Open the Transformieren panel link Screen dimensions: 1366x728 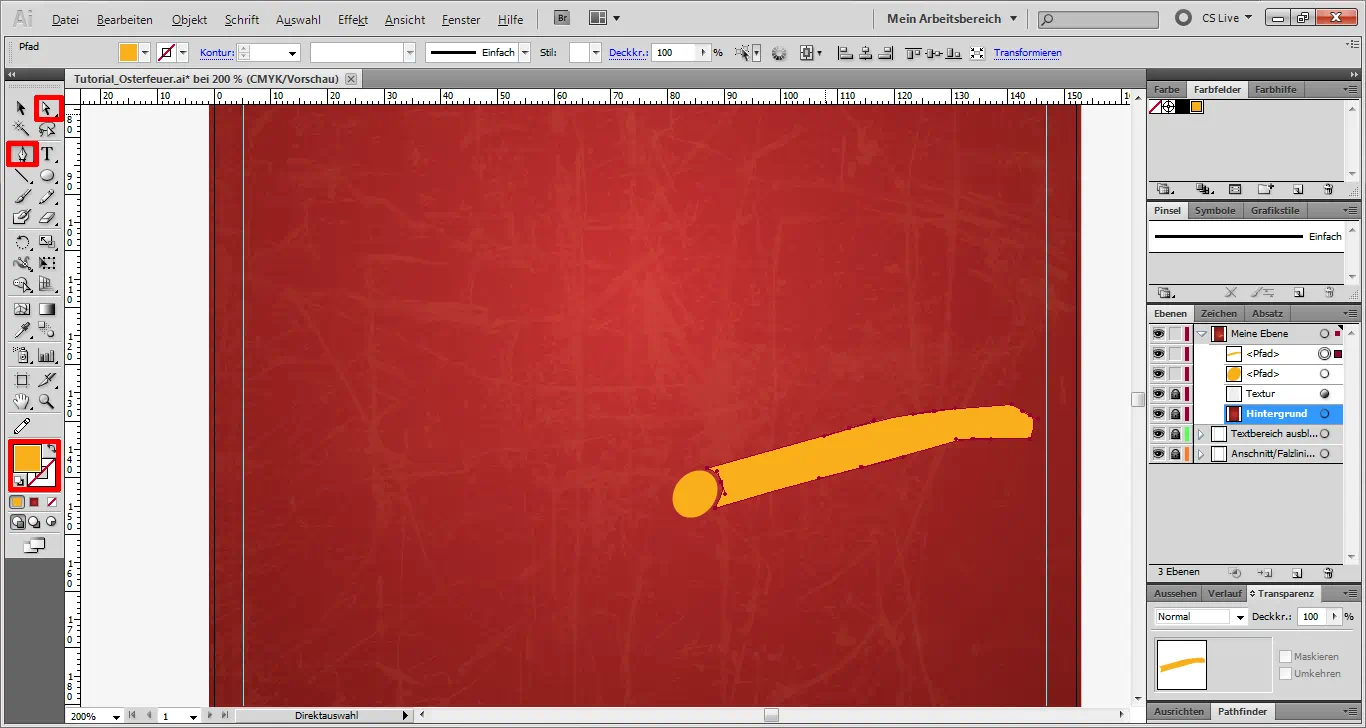pyautogui.click(x=1027, y=52)
